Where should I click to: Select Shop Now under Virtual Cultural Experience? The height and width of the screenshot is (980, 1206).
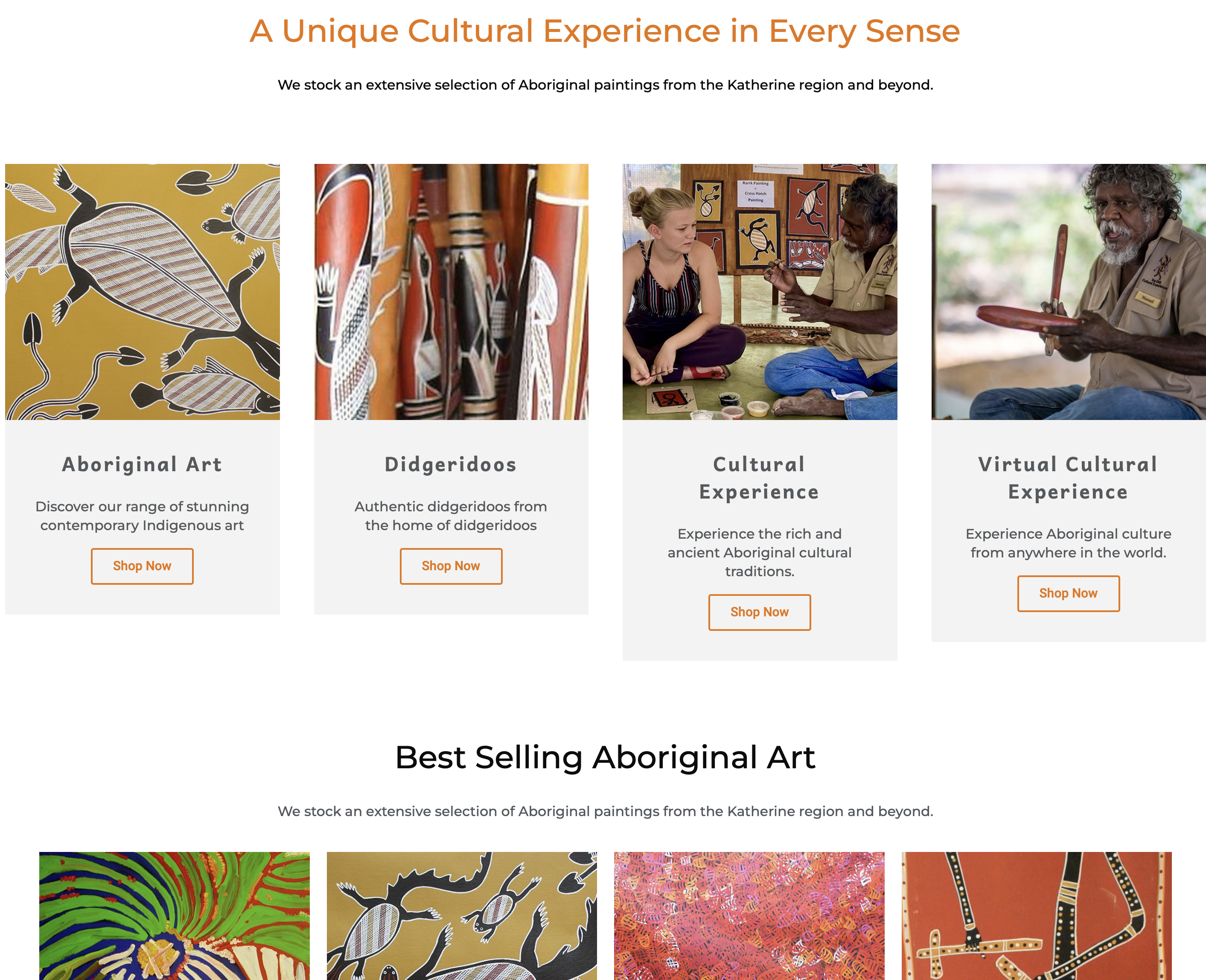pyautogui.click(x=1068, y=593)
